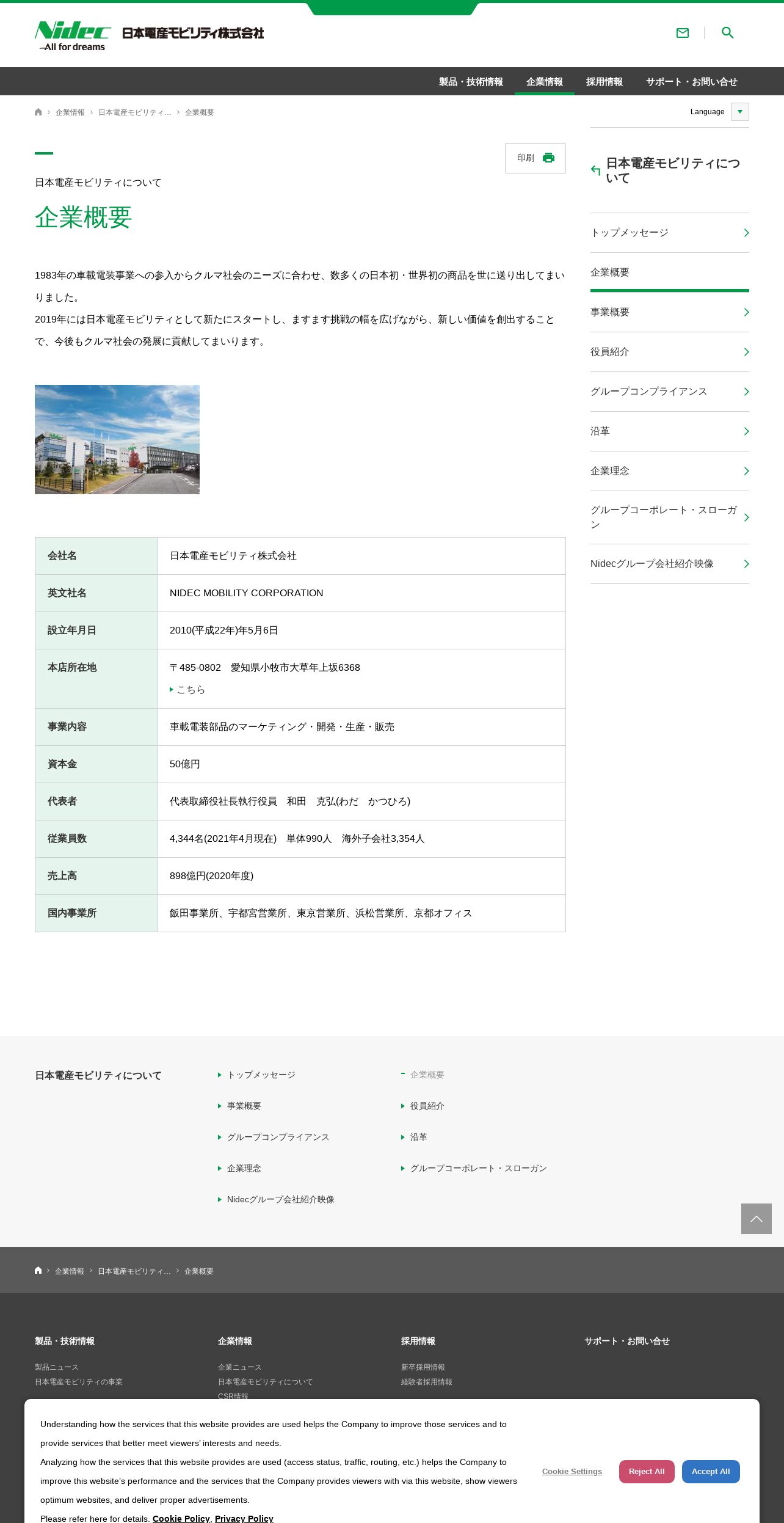The height and width of the screenshot is (1523, 784).
Task: Click 日本電産モビリティについて heading in lower section
Action: click(x=98, y=1075)
